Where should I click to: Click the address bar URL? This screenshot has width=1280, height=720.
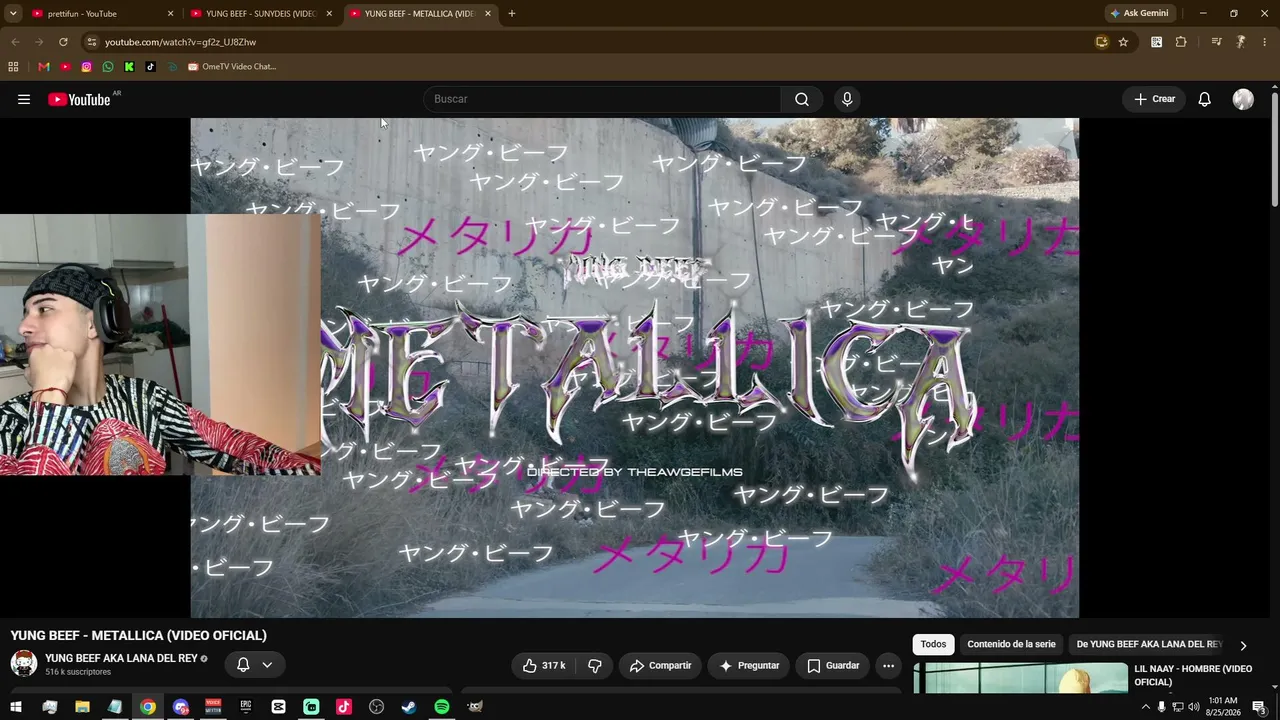pos(180,42)
